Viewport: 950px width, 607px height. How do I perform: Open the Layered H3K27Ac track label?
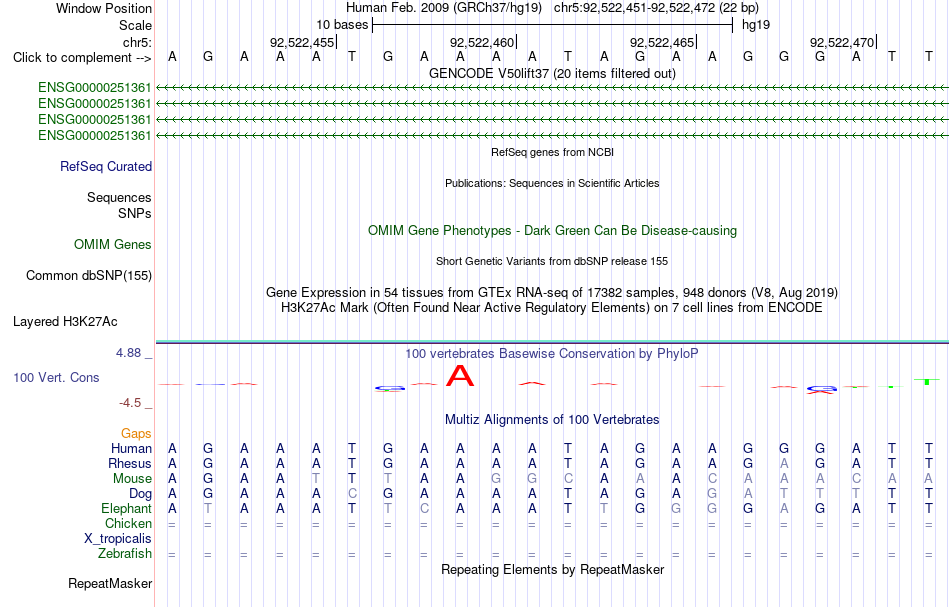click(x=65, y=322)
